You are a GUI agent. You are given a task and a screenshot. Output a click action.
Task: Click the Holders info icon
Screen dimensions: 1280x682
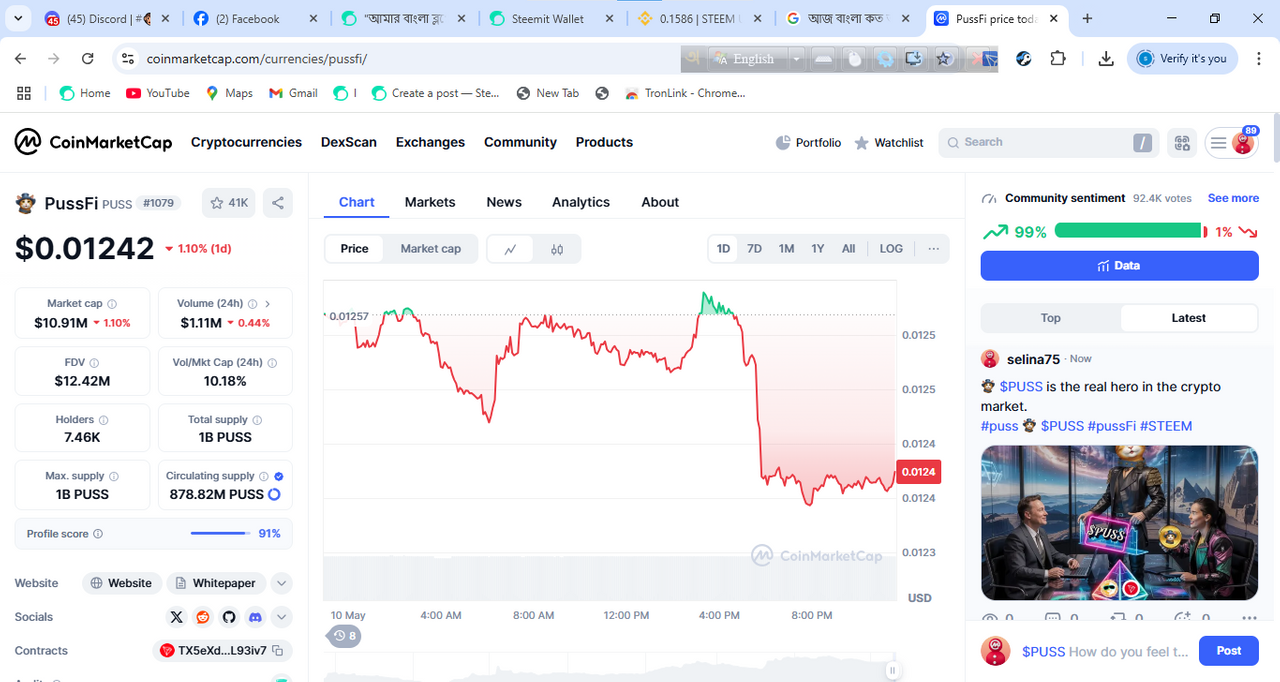104,420
